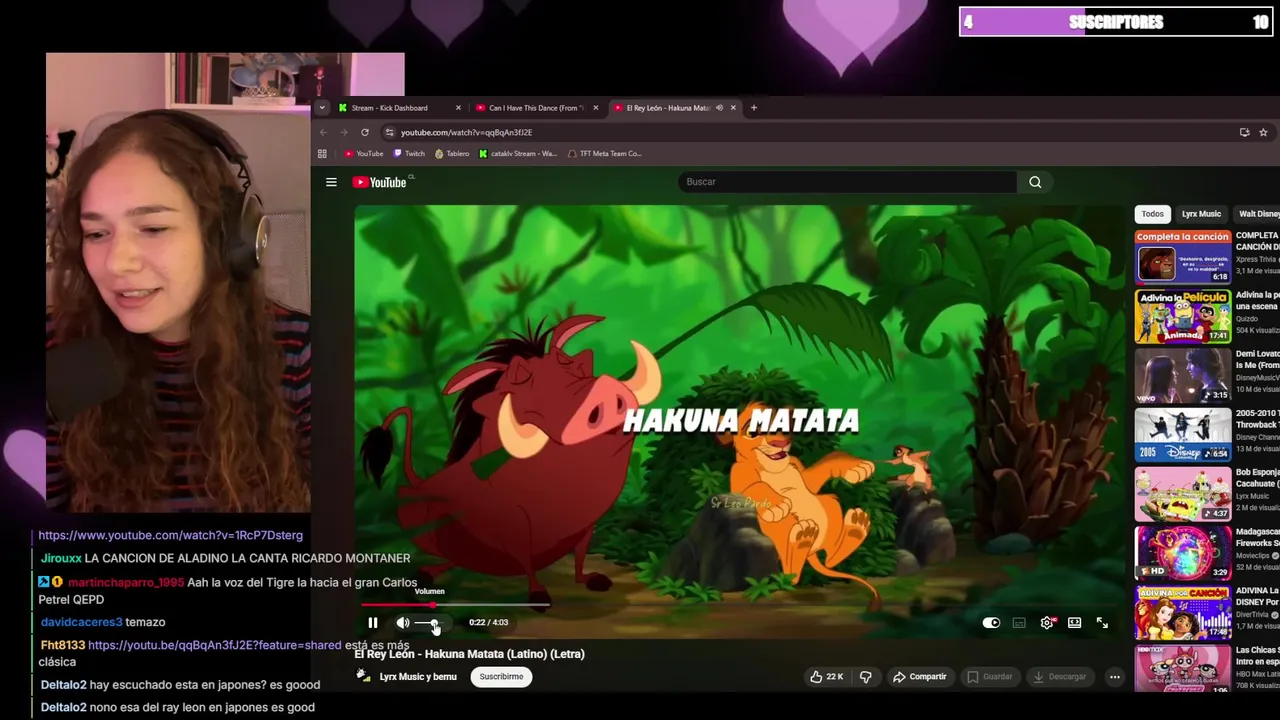Screen dimensions: 1280x720
Task: Switch to the Stream - Kick Dashboard tab
Action: [390, 108]
